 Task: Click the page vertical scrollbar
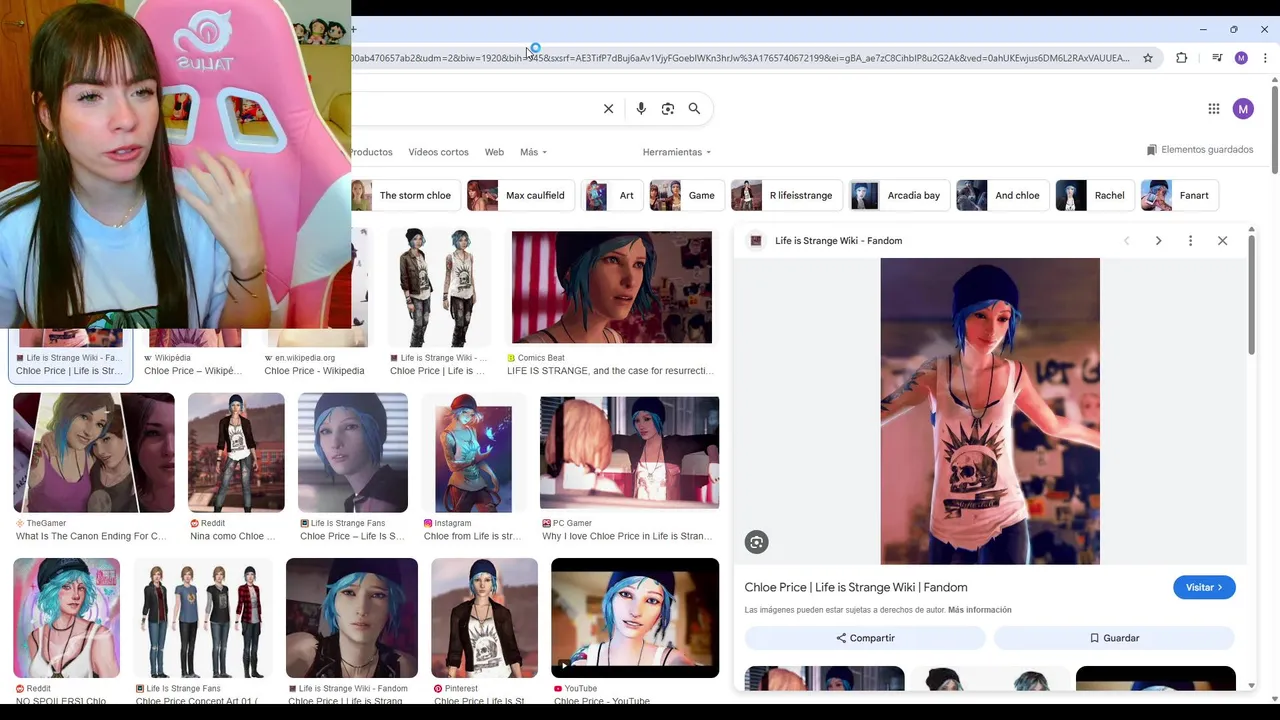pos(1274,130)
